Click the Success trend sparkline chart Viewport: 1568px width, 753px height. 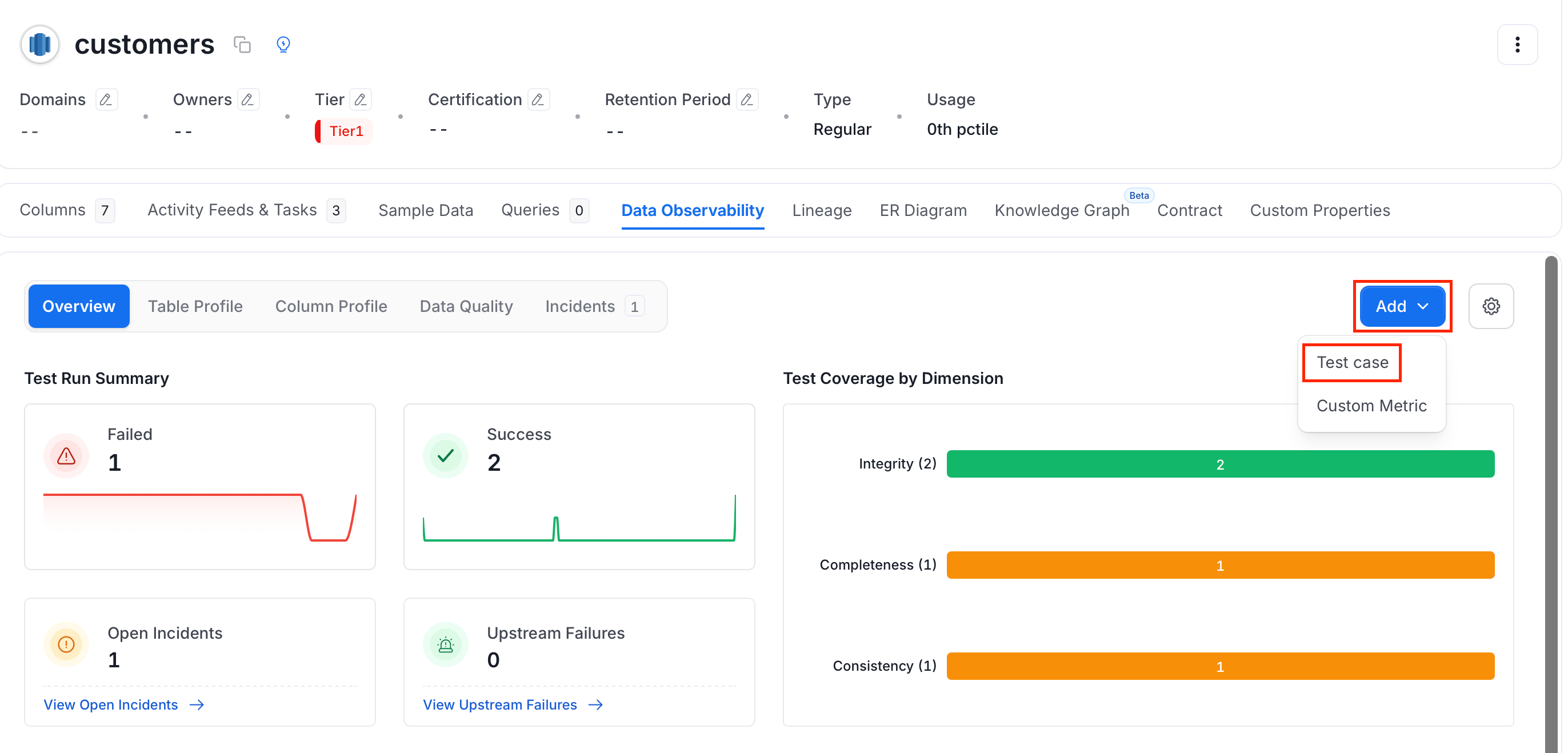coord(579,518)
